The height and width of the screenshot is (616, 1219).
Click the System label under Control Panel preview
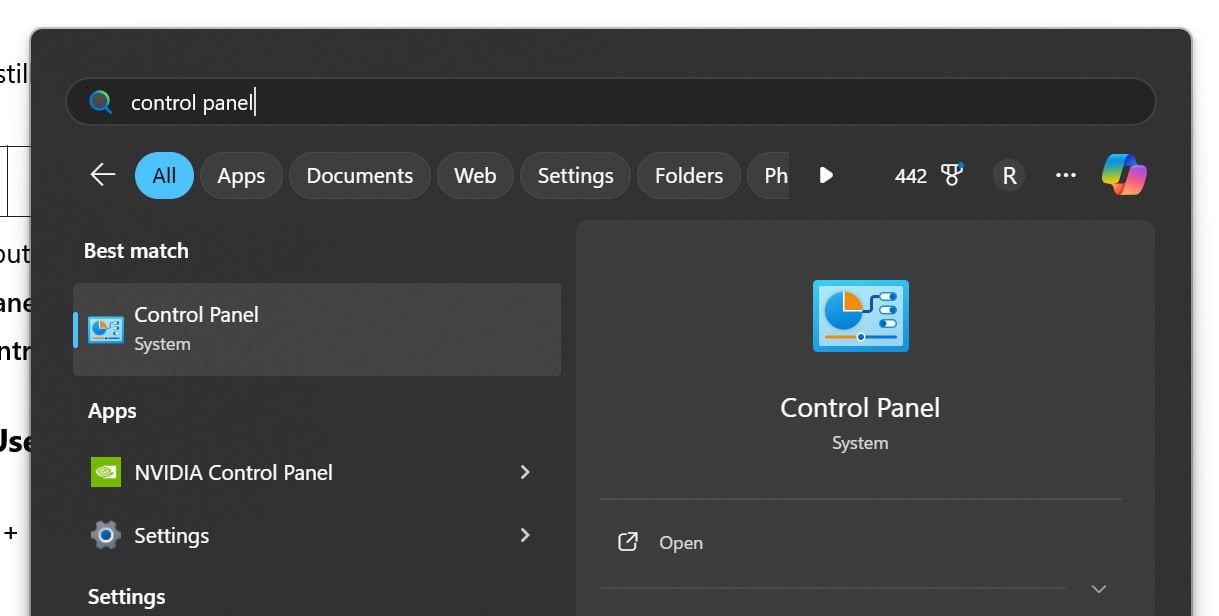860,443
